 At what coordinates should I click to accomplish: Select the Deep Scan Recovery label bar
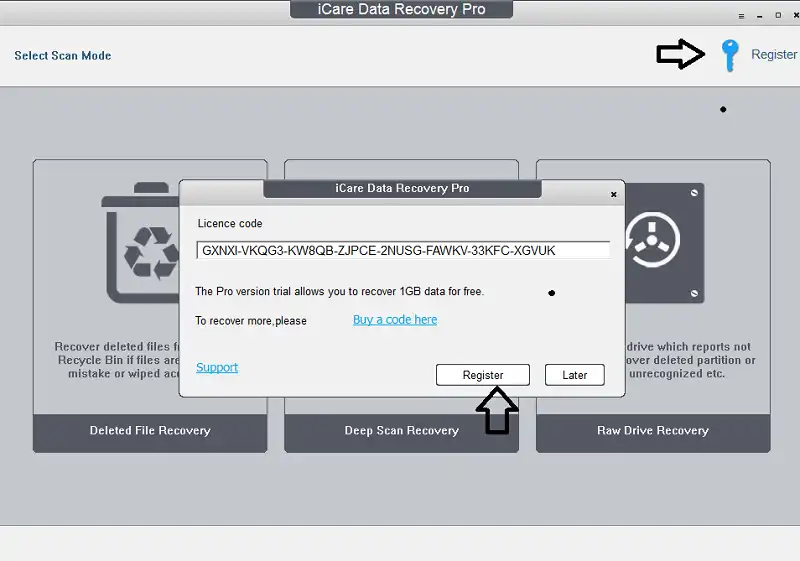(x=401, y=431)
